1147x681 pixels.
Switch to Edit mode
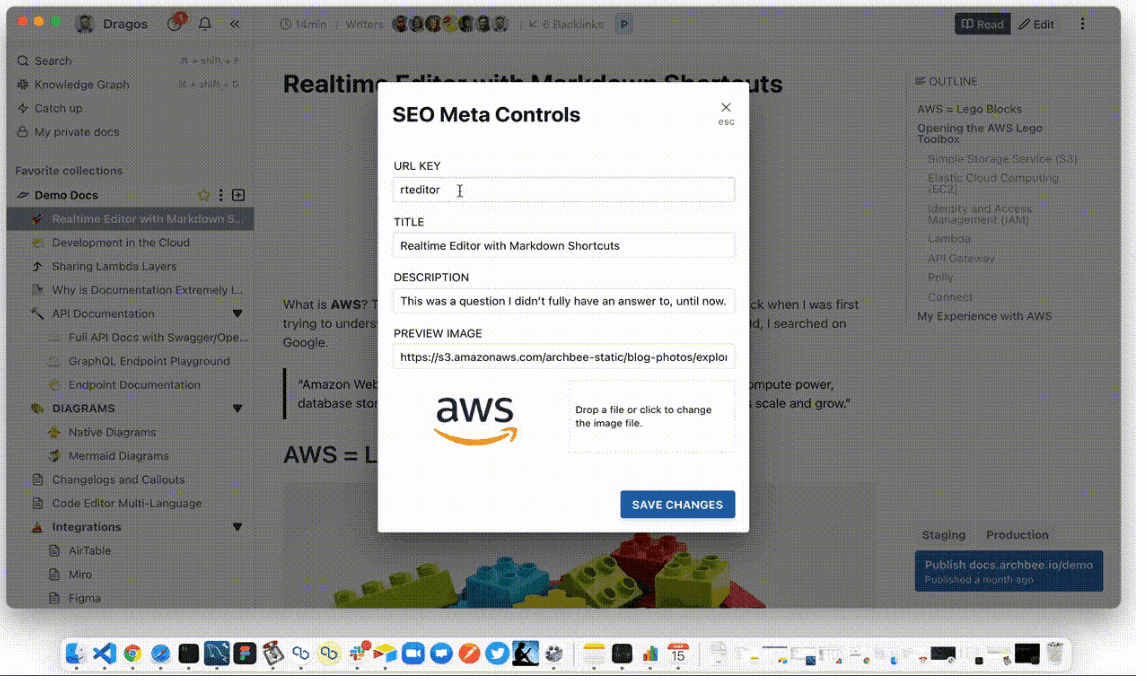(1036, 24)
